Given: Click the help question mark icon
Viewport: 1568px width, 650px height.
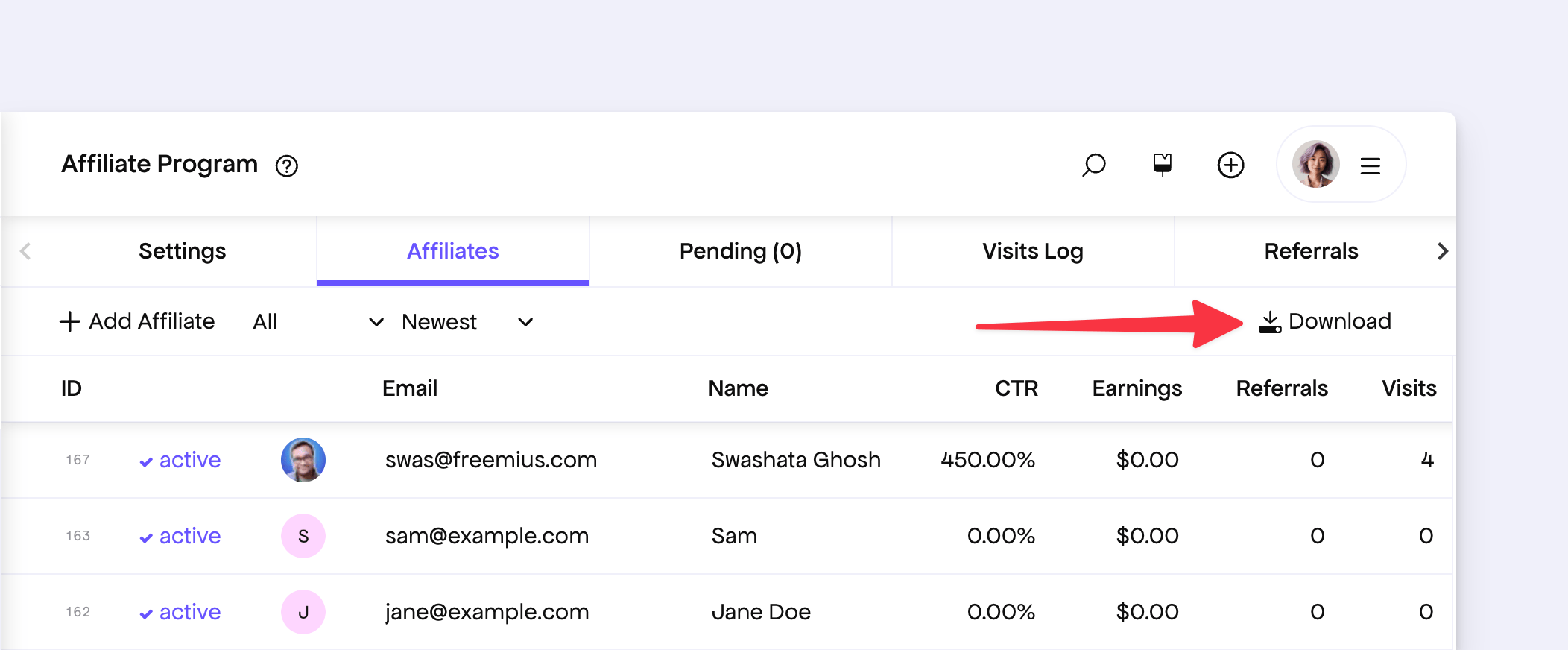Looking at the screenshot, I should (x=287, y=165).
